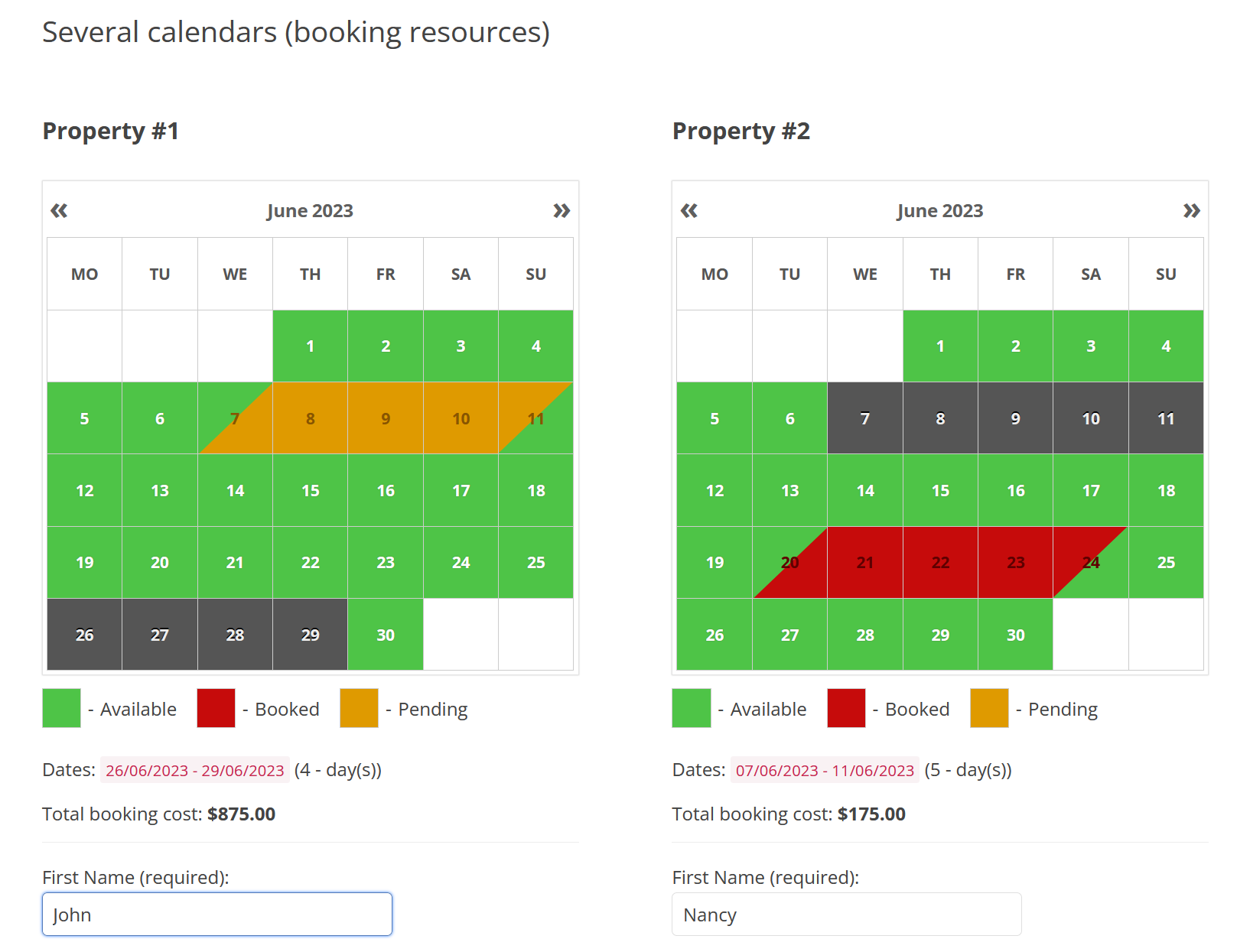Click the First Name field containing John
The image size is (1250, 952).
tap(217, 915)
